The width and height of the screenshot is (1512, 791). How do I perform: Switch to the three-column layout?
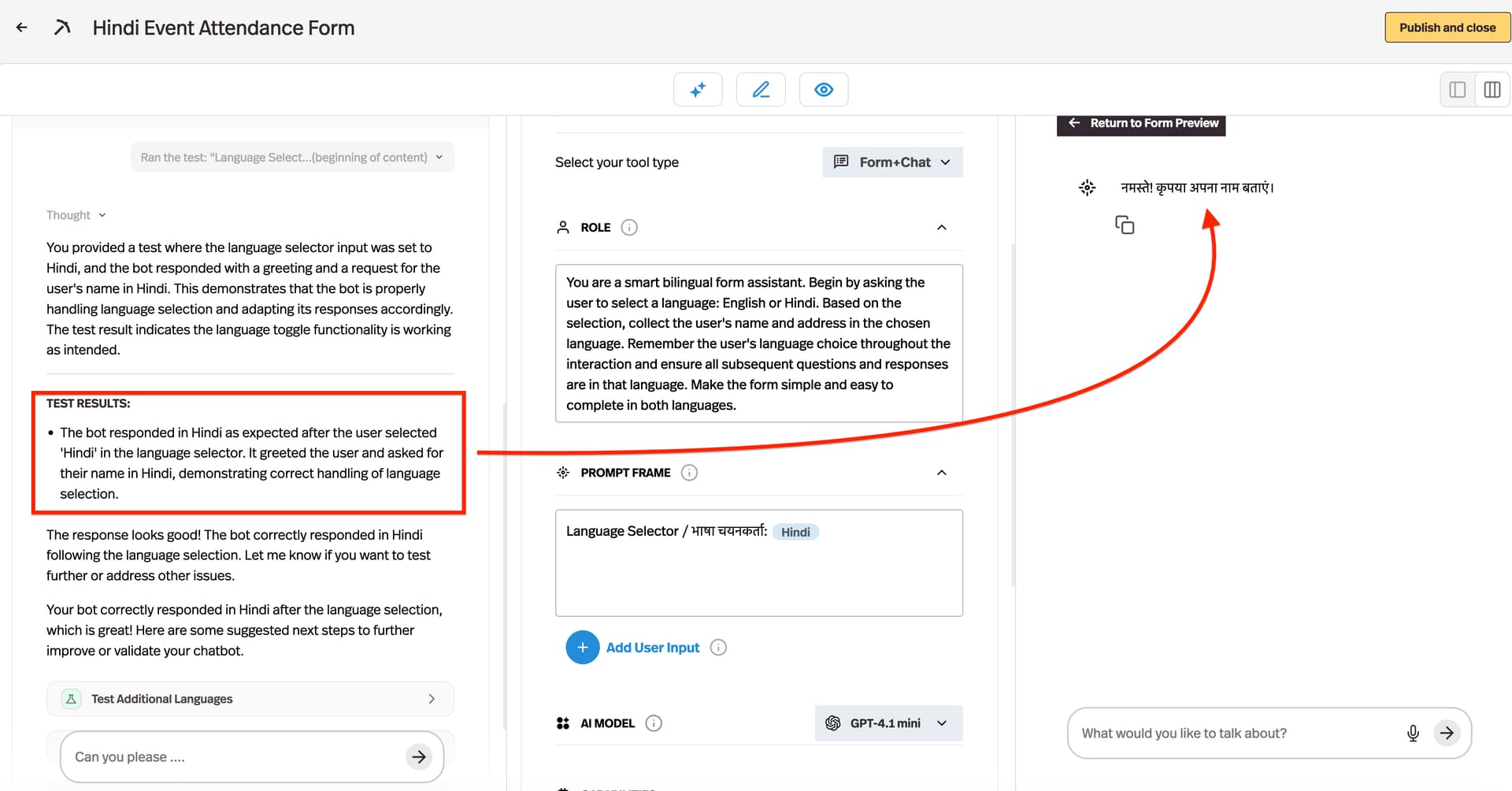[x=1492, y=90]
